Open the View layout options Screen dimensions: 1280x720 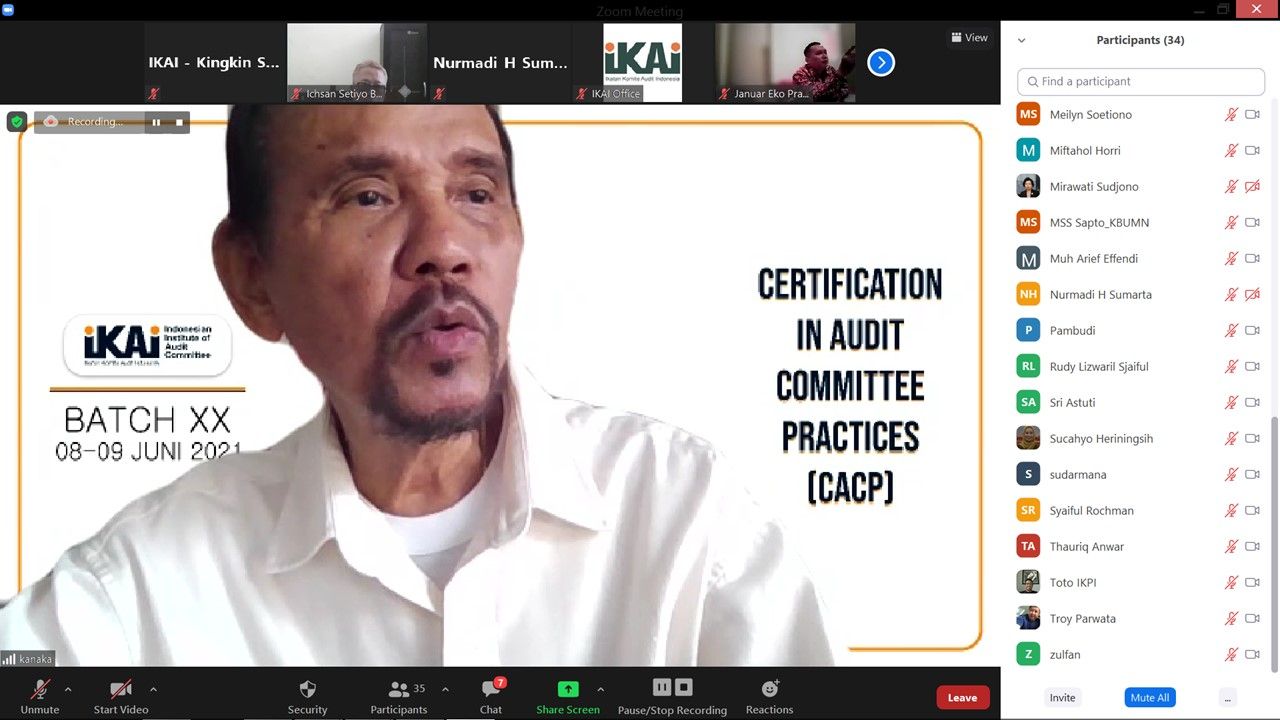[x=969, y=37]
